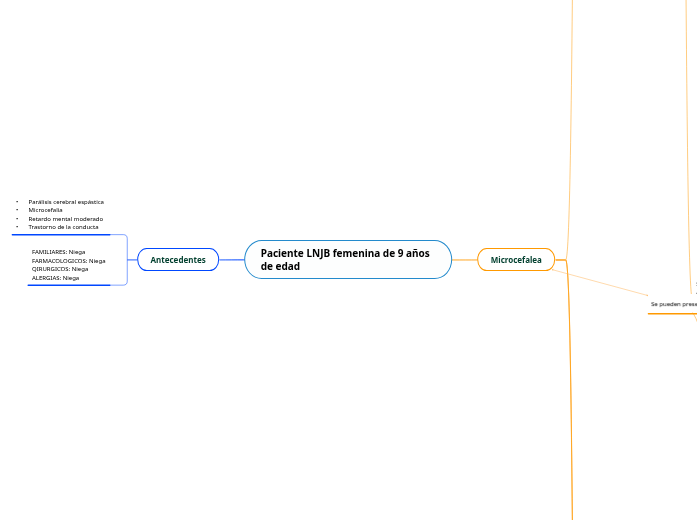
Task: Click the 'Trastorno de la conducta' bullet
Action: pos(63,227)
